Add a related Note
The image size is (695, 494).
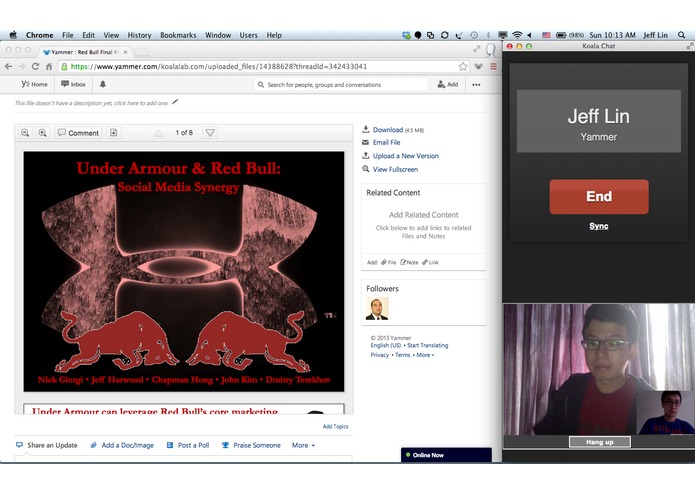coord(409,262)
